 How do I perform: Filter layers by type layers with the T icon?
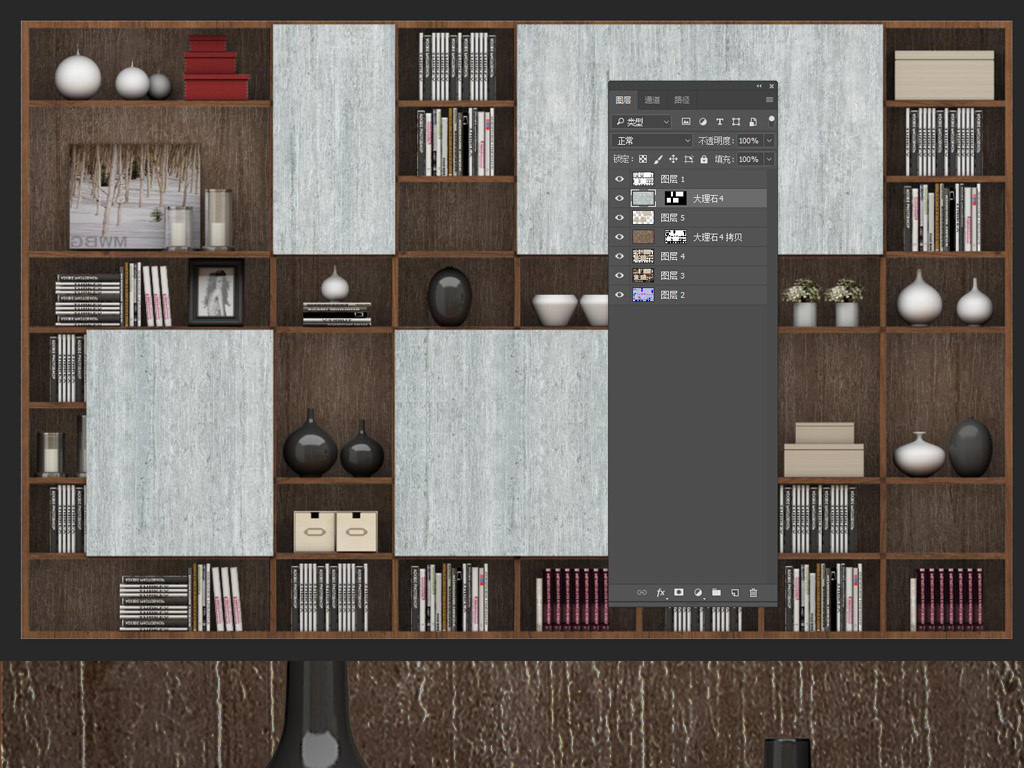point(720,122)
